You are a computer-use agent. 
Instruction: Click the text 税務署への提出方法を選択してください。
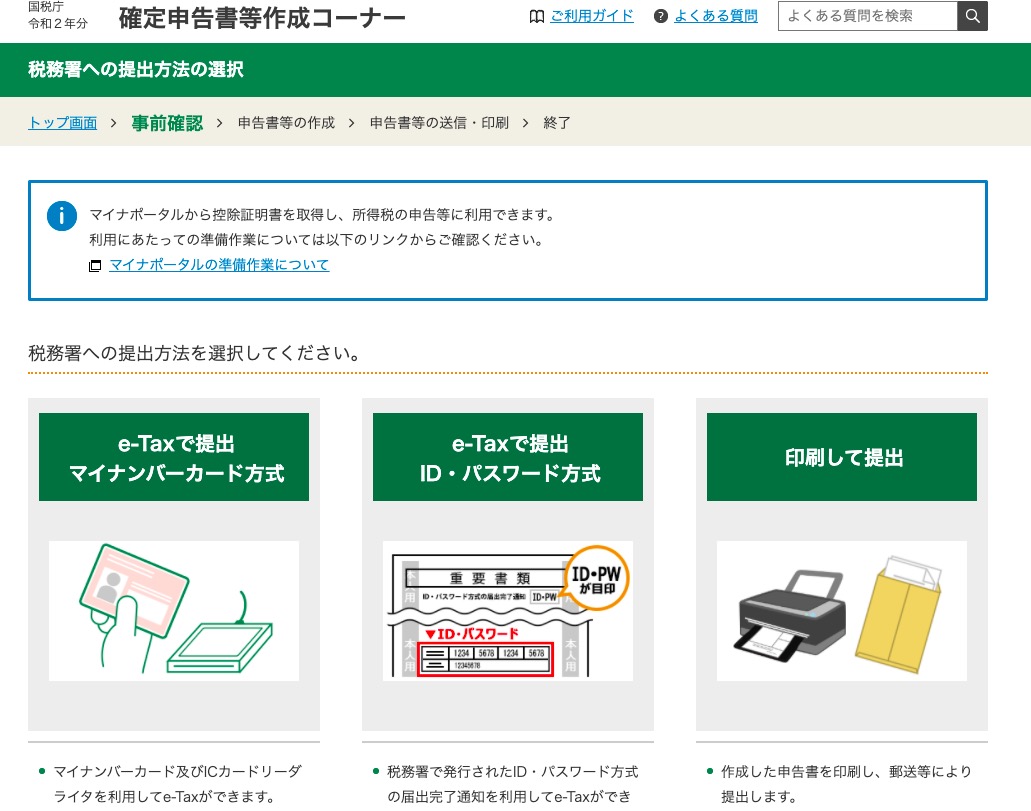(195, 353)
